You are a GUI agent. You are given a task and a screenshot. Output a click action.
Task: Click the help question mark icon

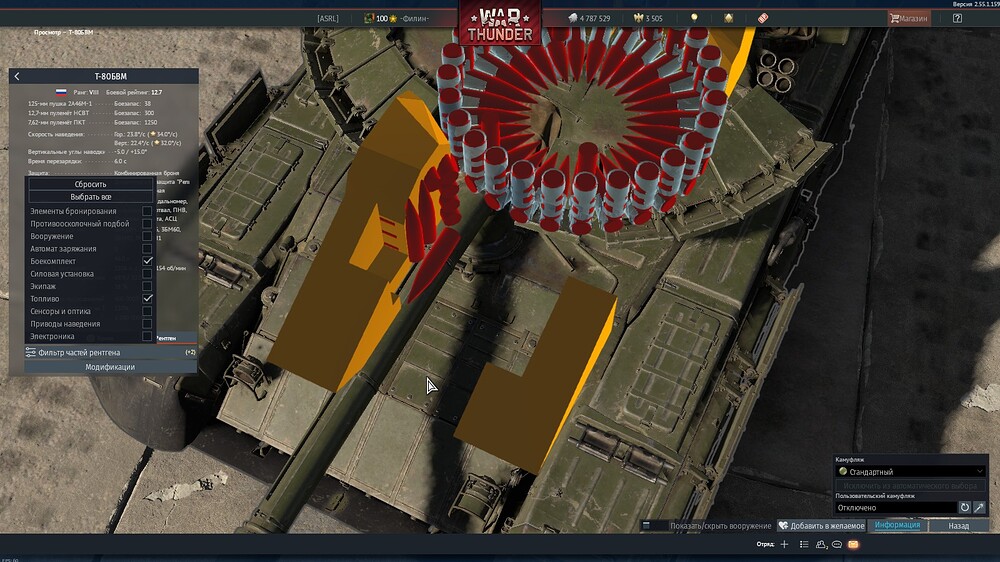[x=957, y=18]
